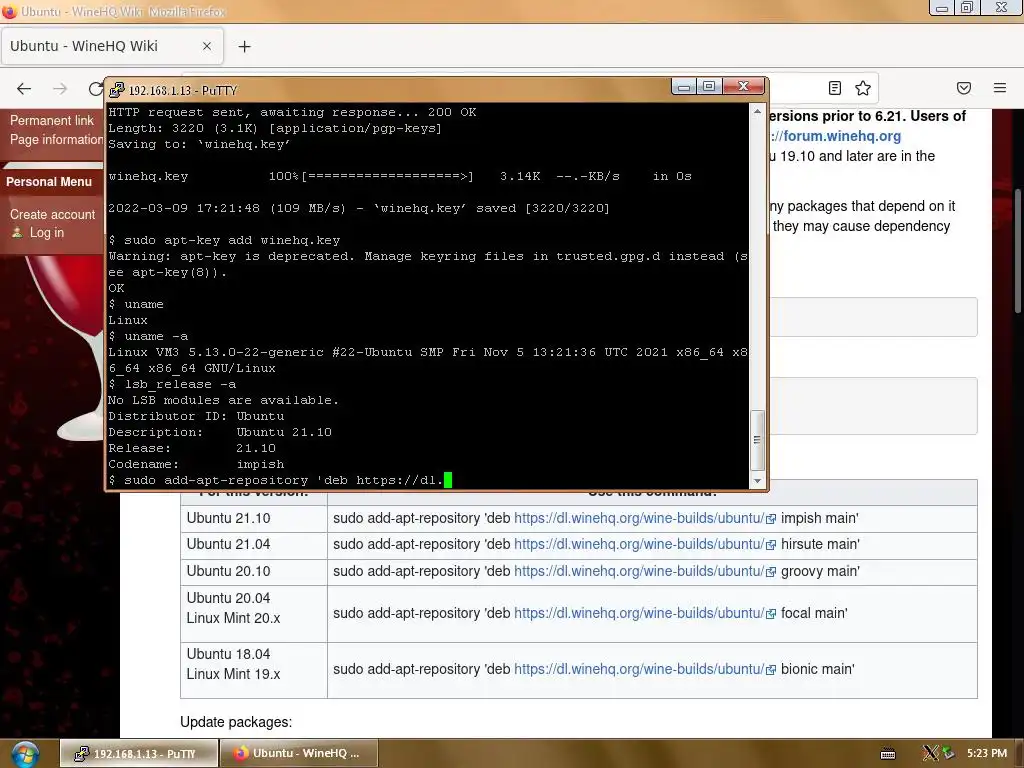The width and height of the screenshot is (1024, 768).
Task: Click in the PuTTY terminal area
Action: click(428, 296)
